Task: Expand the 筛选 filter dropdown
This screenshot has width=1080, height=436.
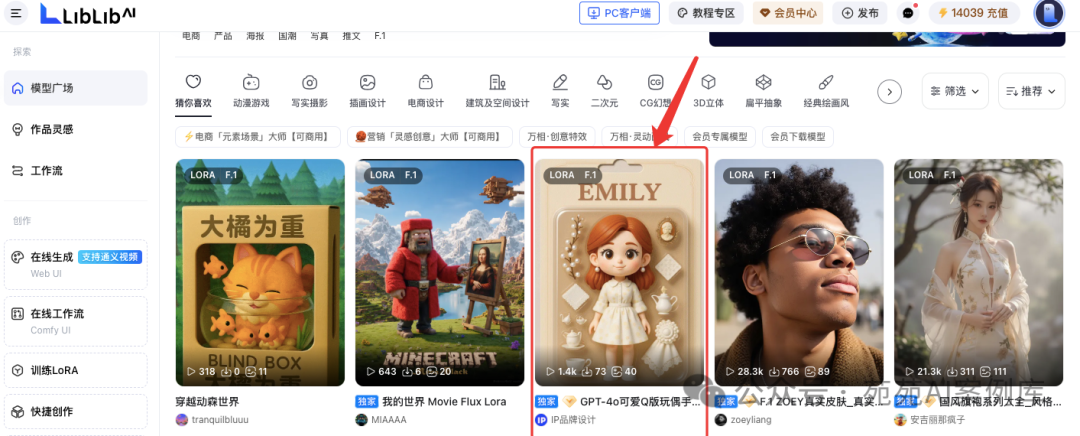Action: (955, 91)
